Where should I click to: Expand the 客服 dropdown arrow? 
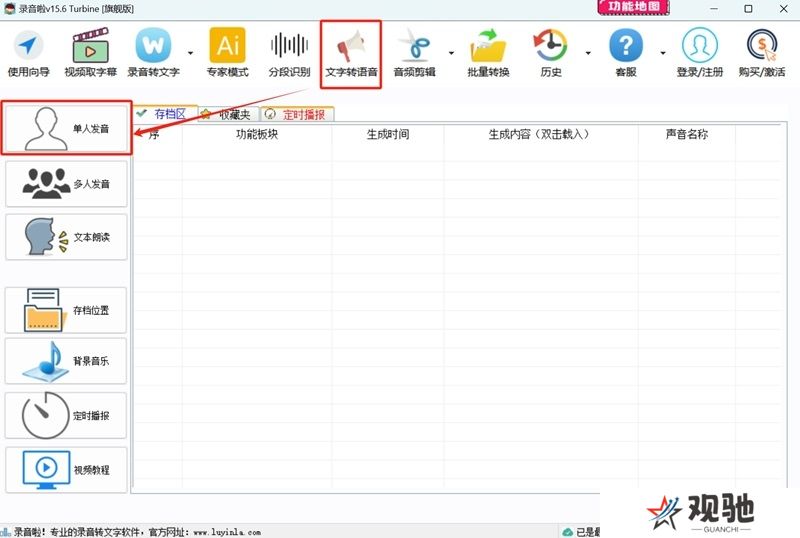pos(662,53)
